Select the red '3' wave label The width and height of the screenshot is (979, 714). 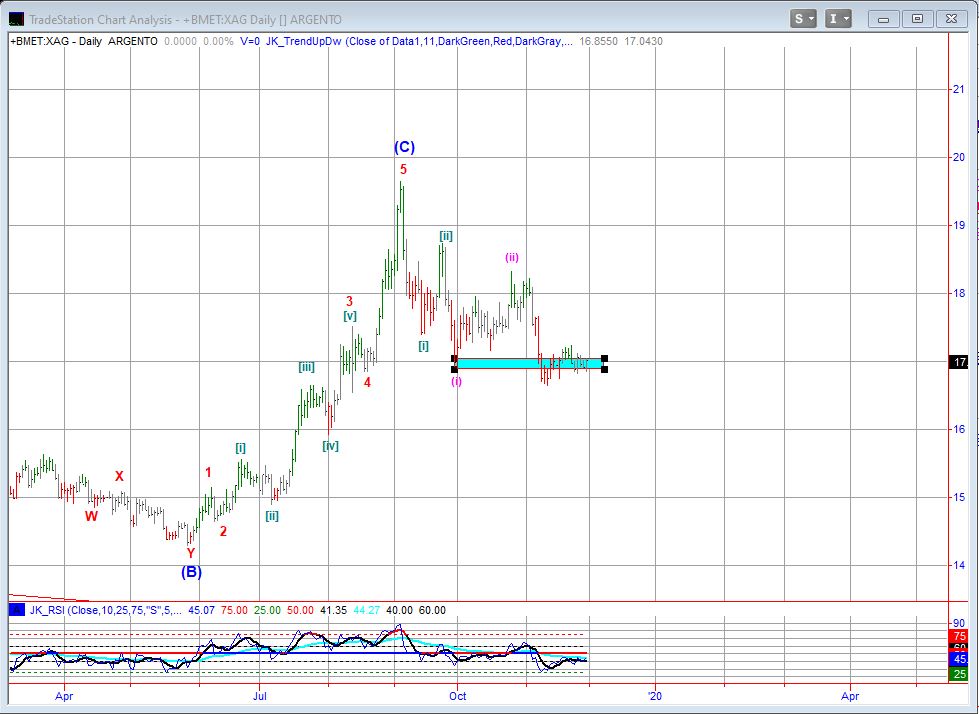coord(349,301)
